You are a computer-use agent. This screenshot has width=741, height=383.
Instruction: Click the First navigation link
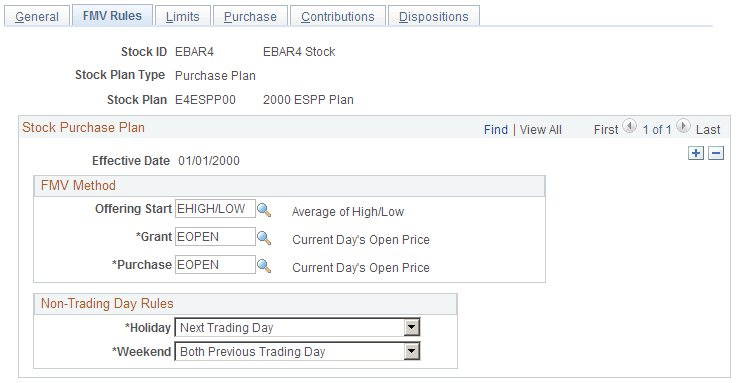point(606,130)
